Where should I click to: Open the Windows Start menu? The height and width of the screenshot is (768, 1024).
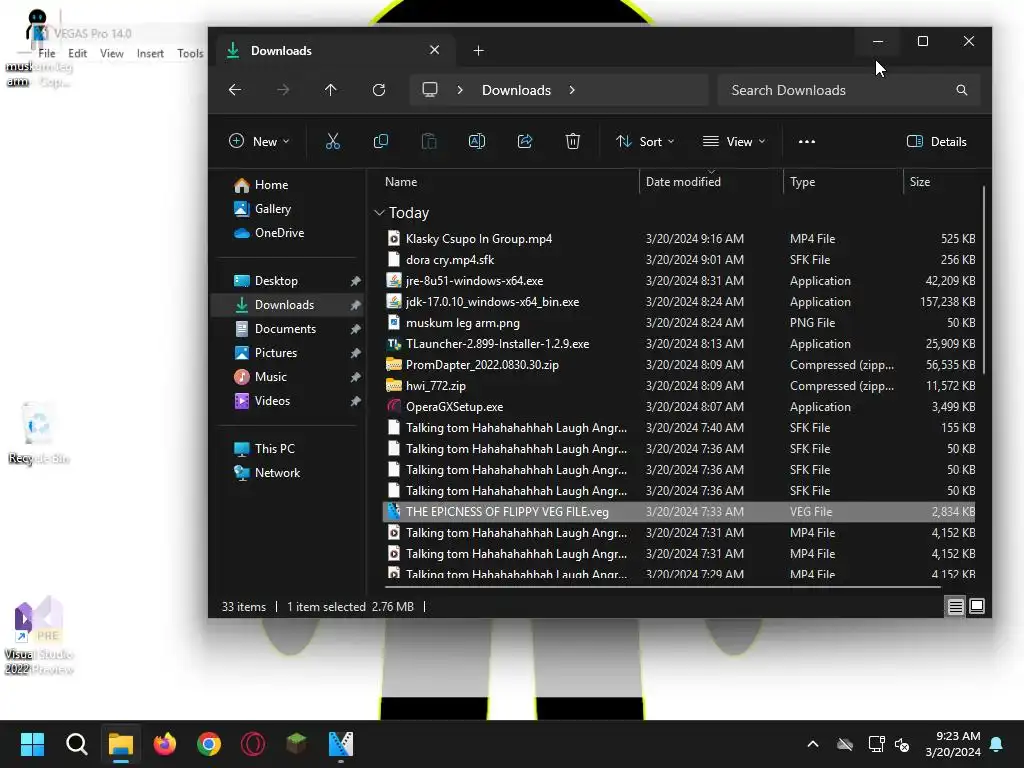tap(32, 744)
